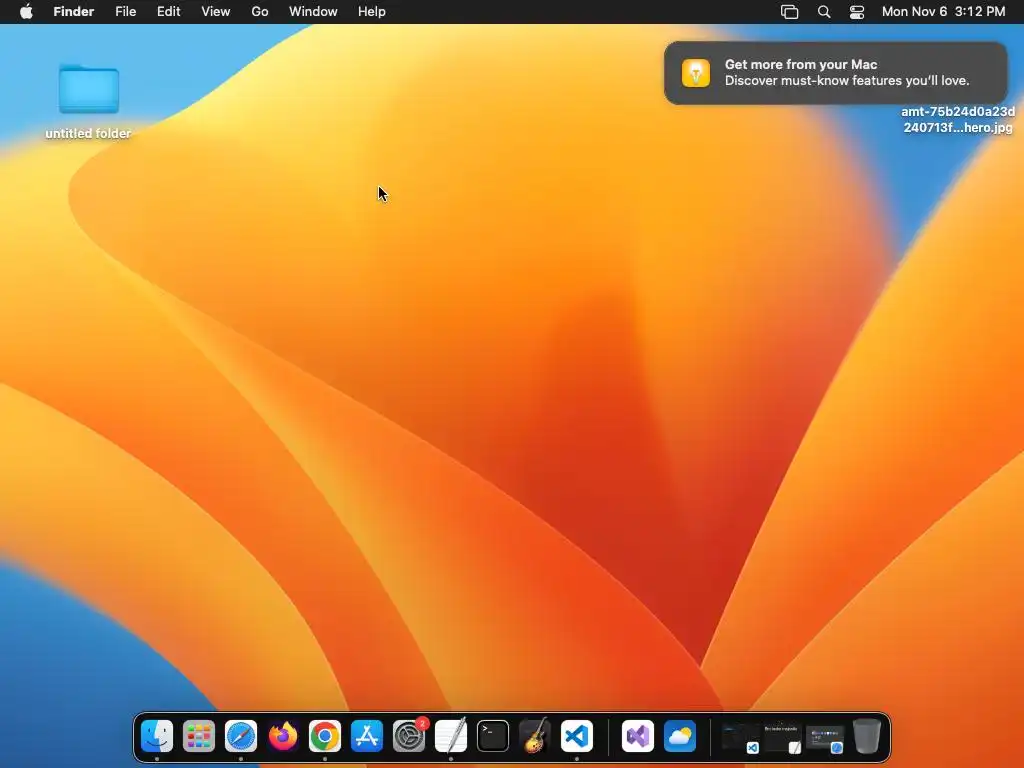Viewport: 1024px width, 768px height.
Task: Open purple Visual Studio icon in Dock
Action: coord(638,736)
